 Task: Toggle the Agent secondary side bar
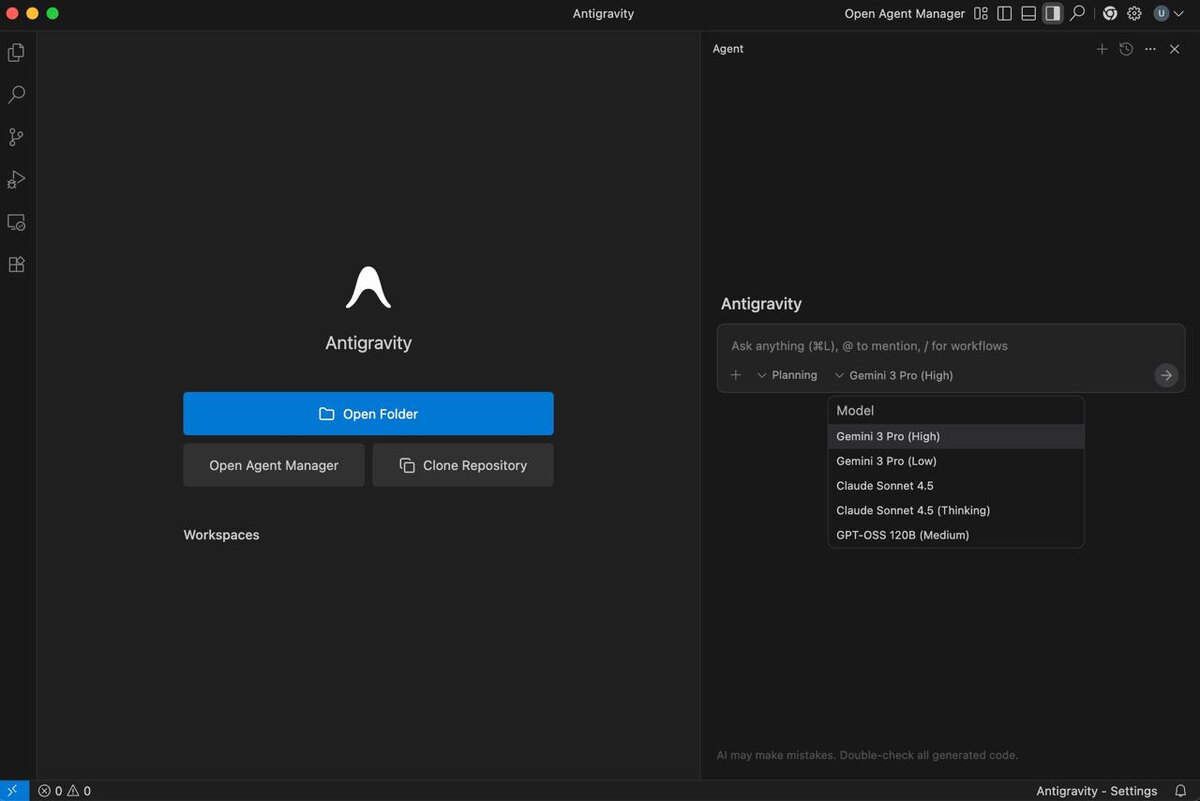1052,14
